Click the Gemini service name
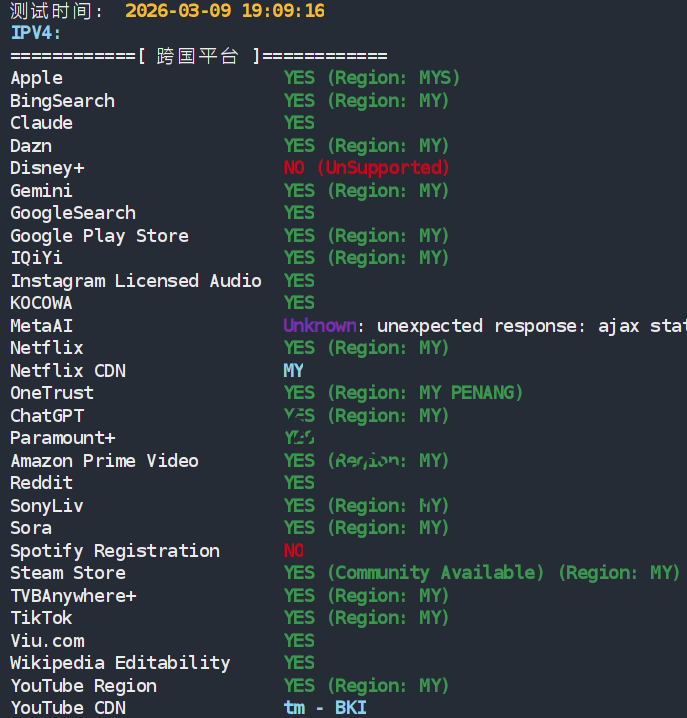 (41, 191)
